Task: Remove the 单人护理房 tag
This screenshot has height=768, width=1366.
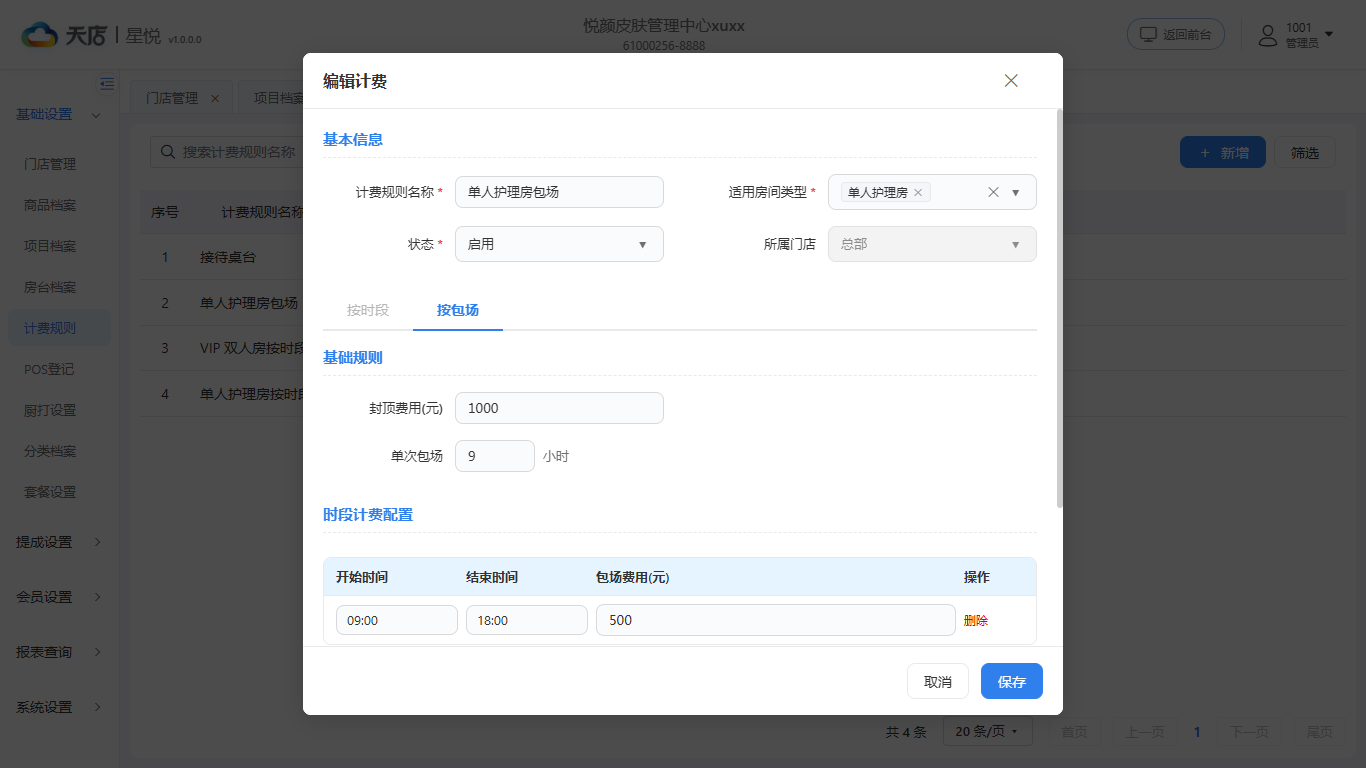Action: [x=918, y=192]
